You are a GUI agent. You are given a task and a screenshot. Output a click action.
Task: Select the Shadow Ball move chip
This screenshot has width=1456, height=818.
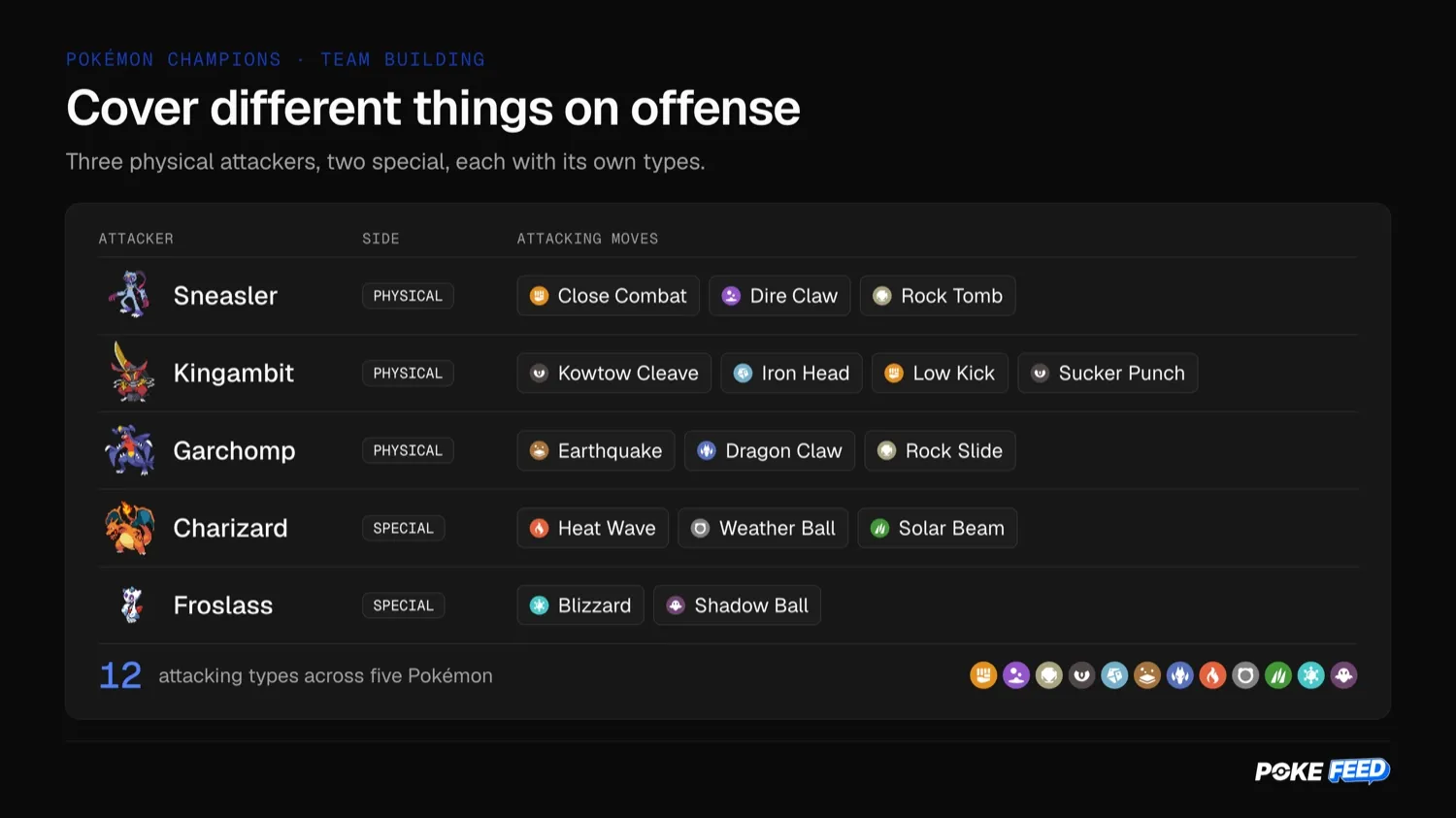tap(738, 605)
